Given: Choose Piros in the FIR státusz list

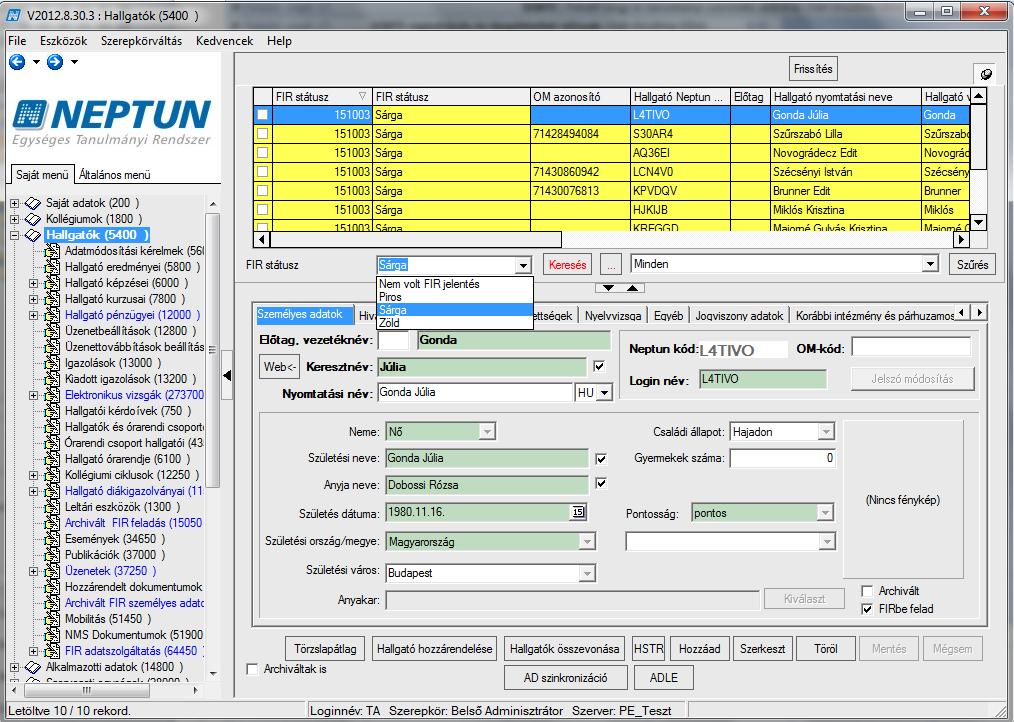Looking at the screenshot, I should (x=455, y=297).
